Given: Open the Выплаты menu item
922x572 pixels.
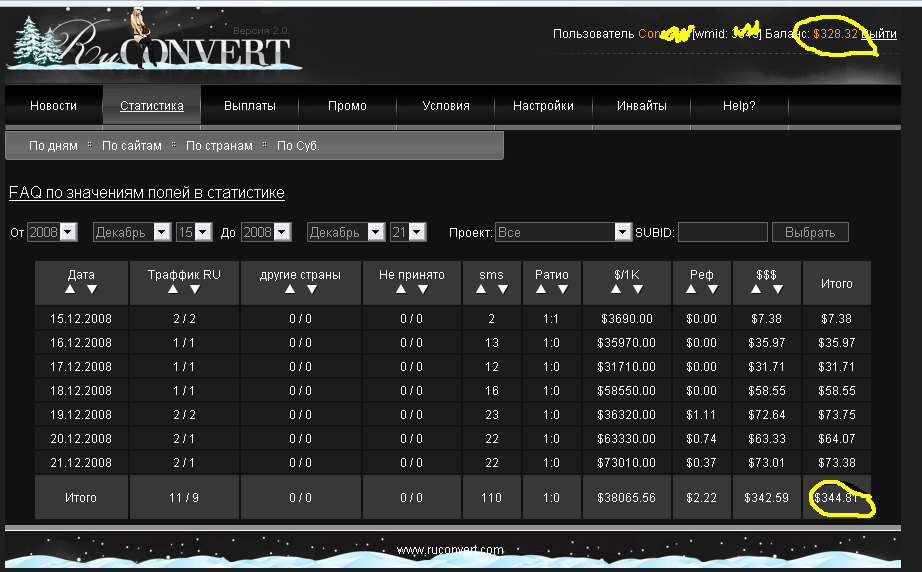Looking at the screenshot, I should [x=249, y=106].
